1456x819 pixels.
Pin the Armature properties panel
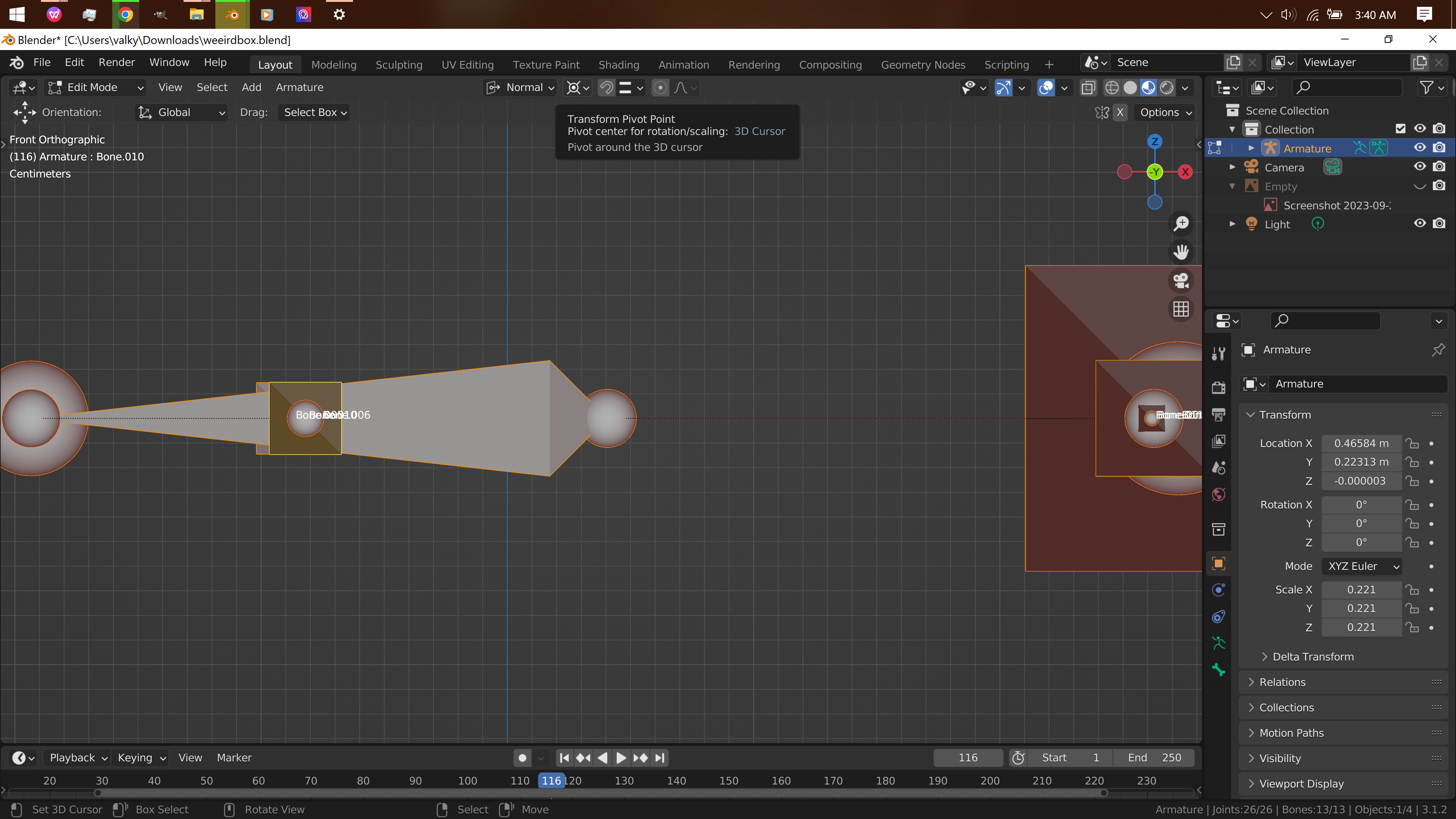click(1438, 350)
